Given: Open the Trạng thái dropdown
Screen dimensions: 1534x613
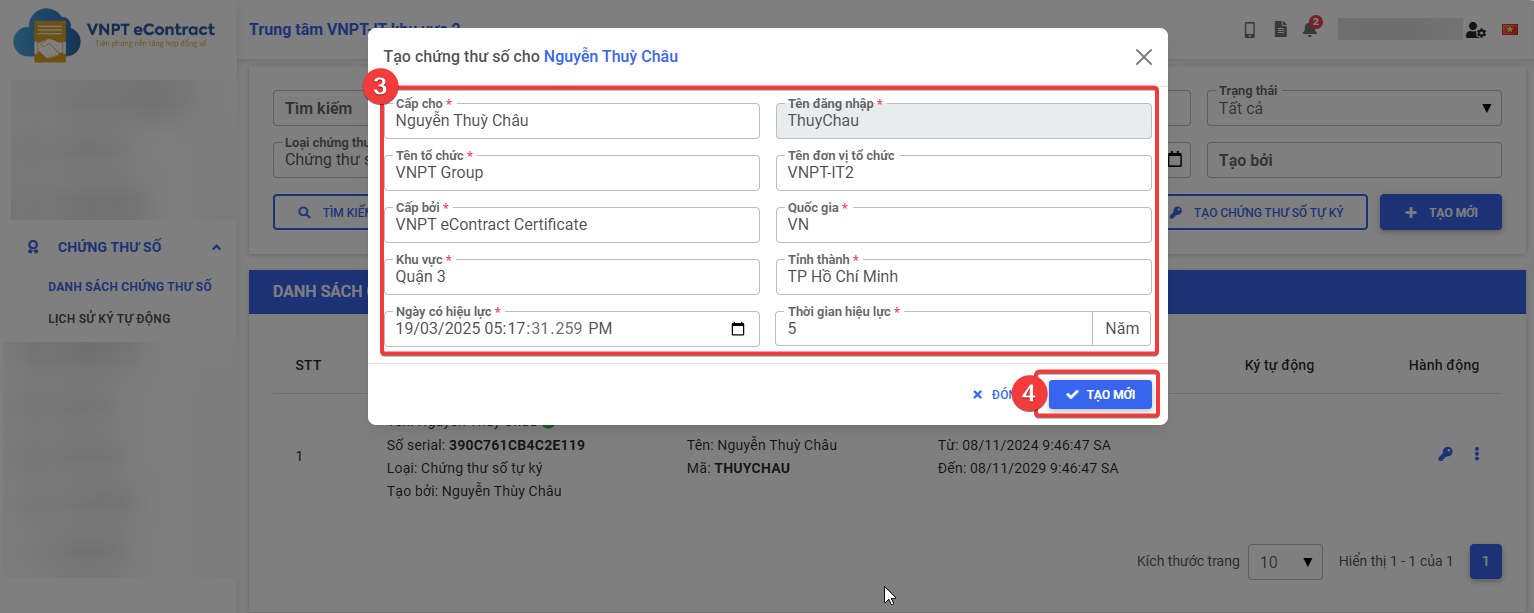Looking at the screenshot, I should coord(1354,108).
